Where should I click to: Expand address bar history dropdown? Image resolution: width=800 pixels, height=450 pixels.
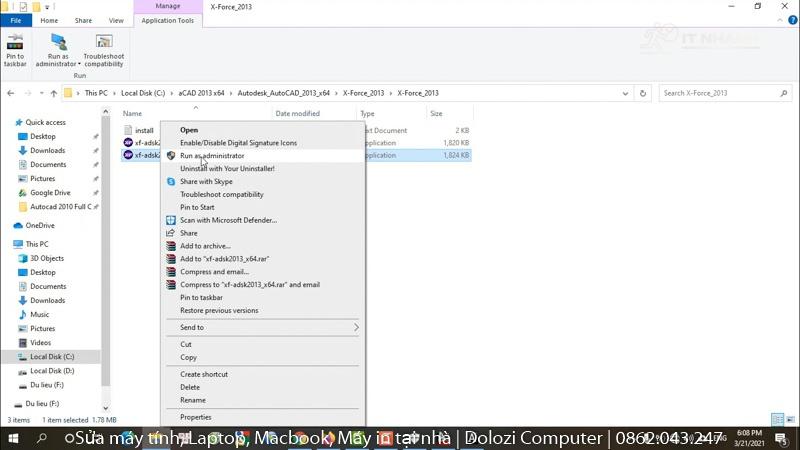coord(625,93)
